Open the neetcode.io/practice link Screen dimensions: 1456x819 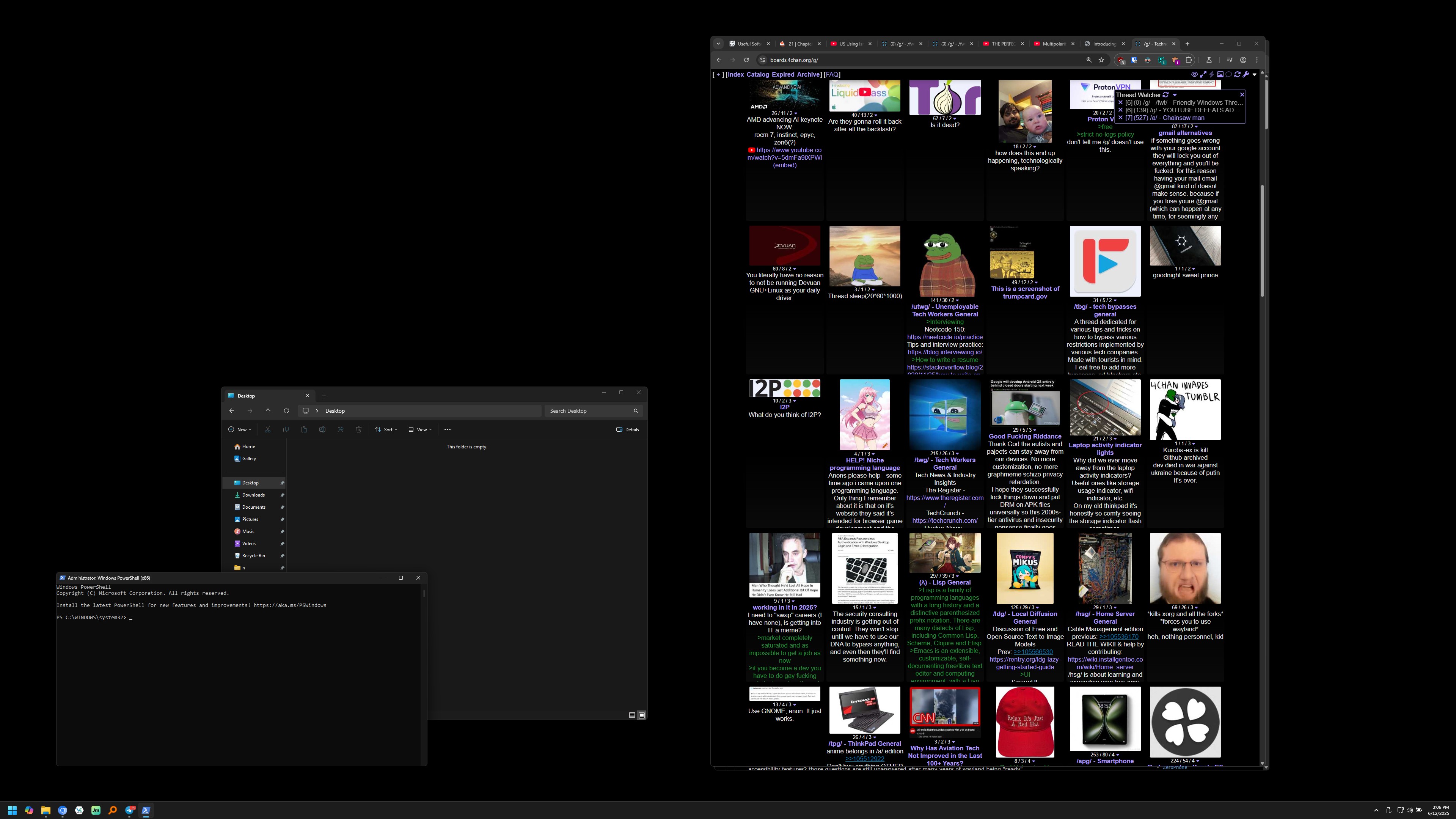coord(944,337)
